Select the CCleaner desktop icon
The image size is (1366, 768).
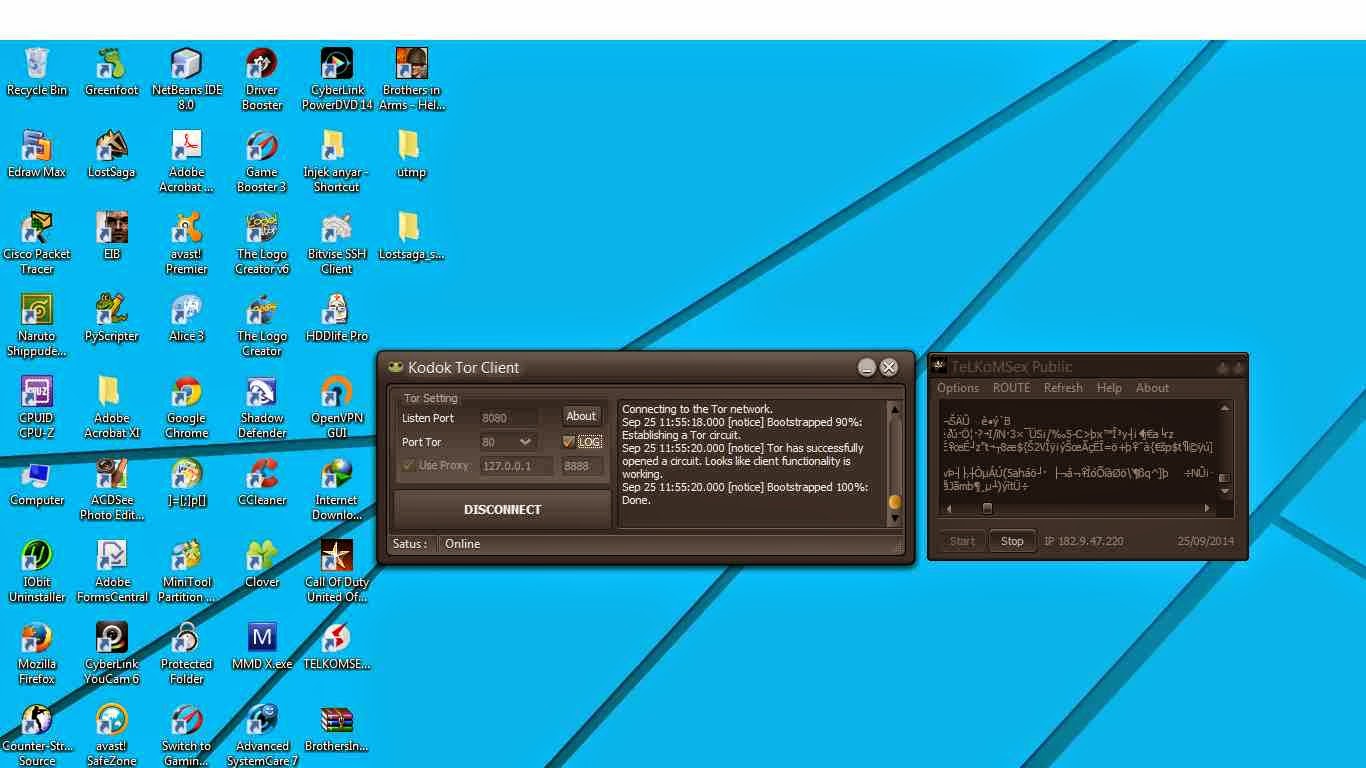tap(262, 482)
